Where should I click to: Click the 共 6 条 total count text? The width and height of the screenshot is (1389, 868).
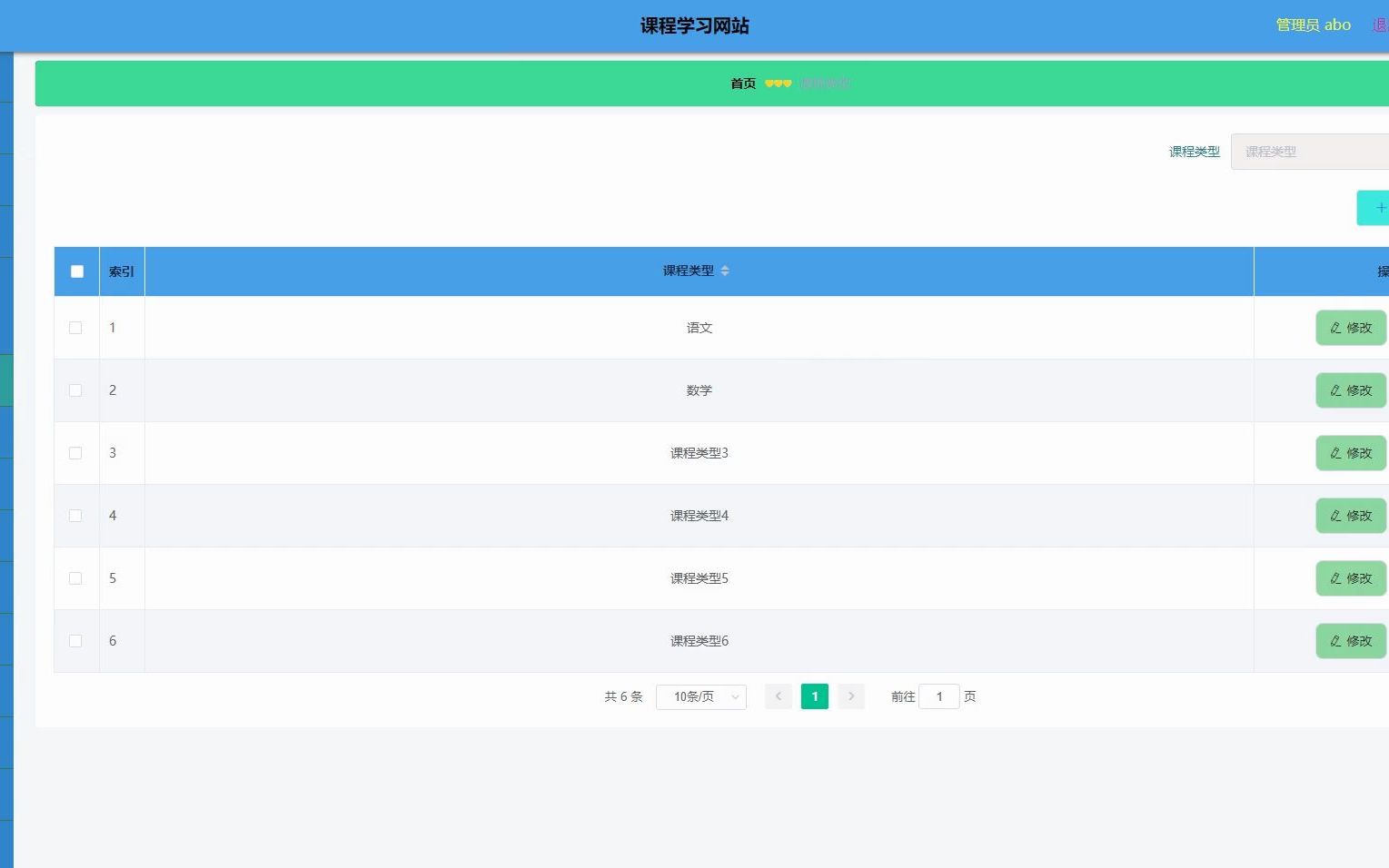click(x=623, y=696)
